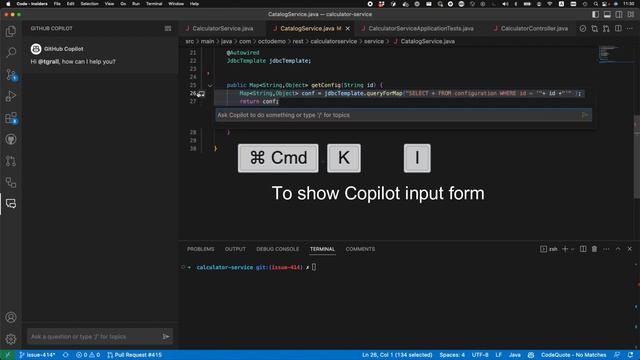Open the Copilot Chat view icon
Image resolution: width=640 pixels, height=360 pixels.
pyautogui.click(x=11, y=204)
